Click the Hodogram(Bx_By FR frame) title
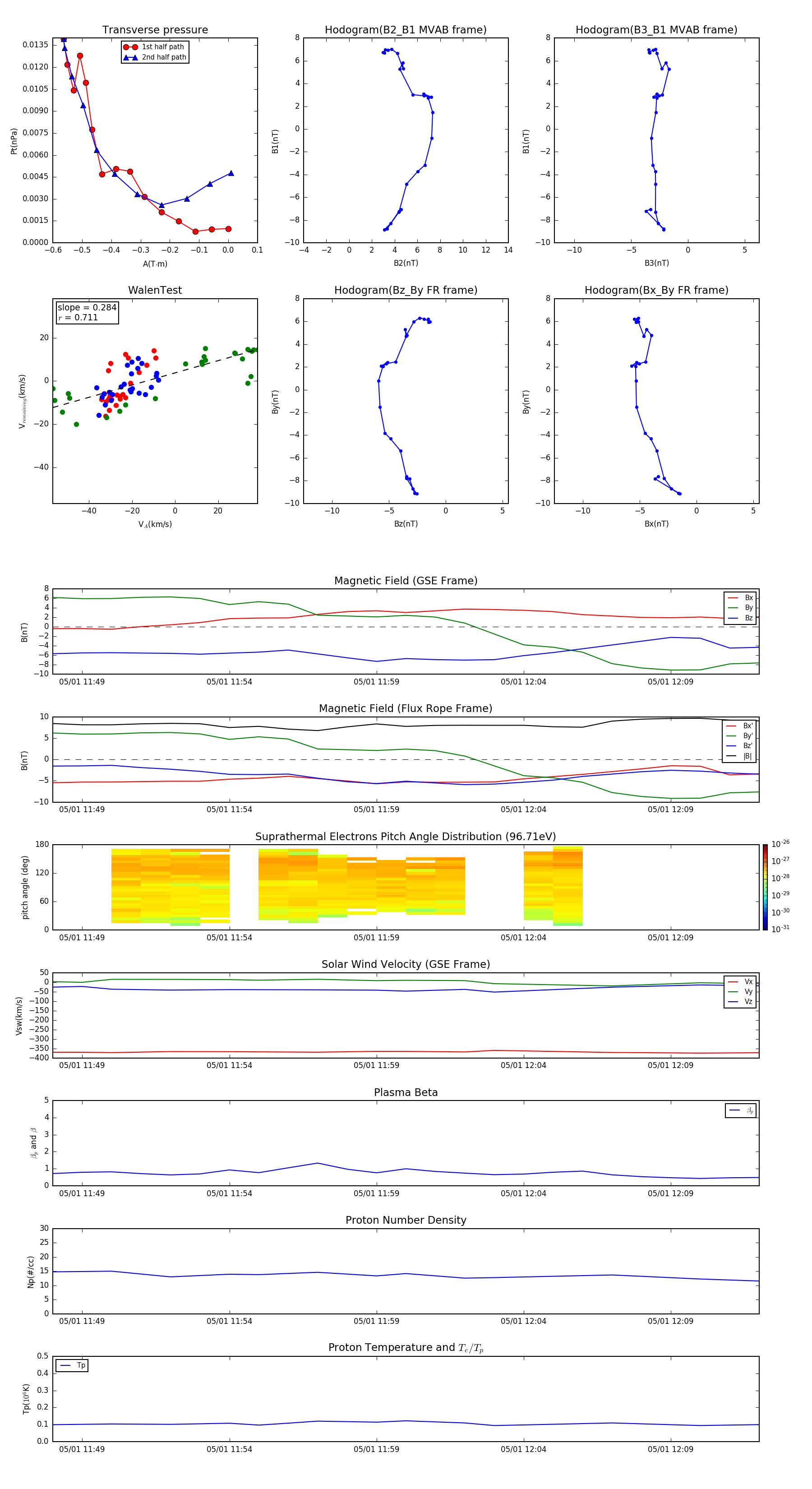Screen dimensions: 812x1489 pos(656,290)
